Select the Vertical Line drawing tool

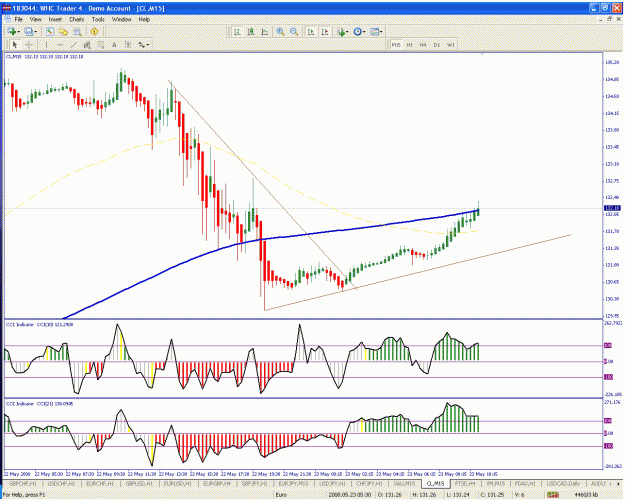tap(46, 45)
